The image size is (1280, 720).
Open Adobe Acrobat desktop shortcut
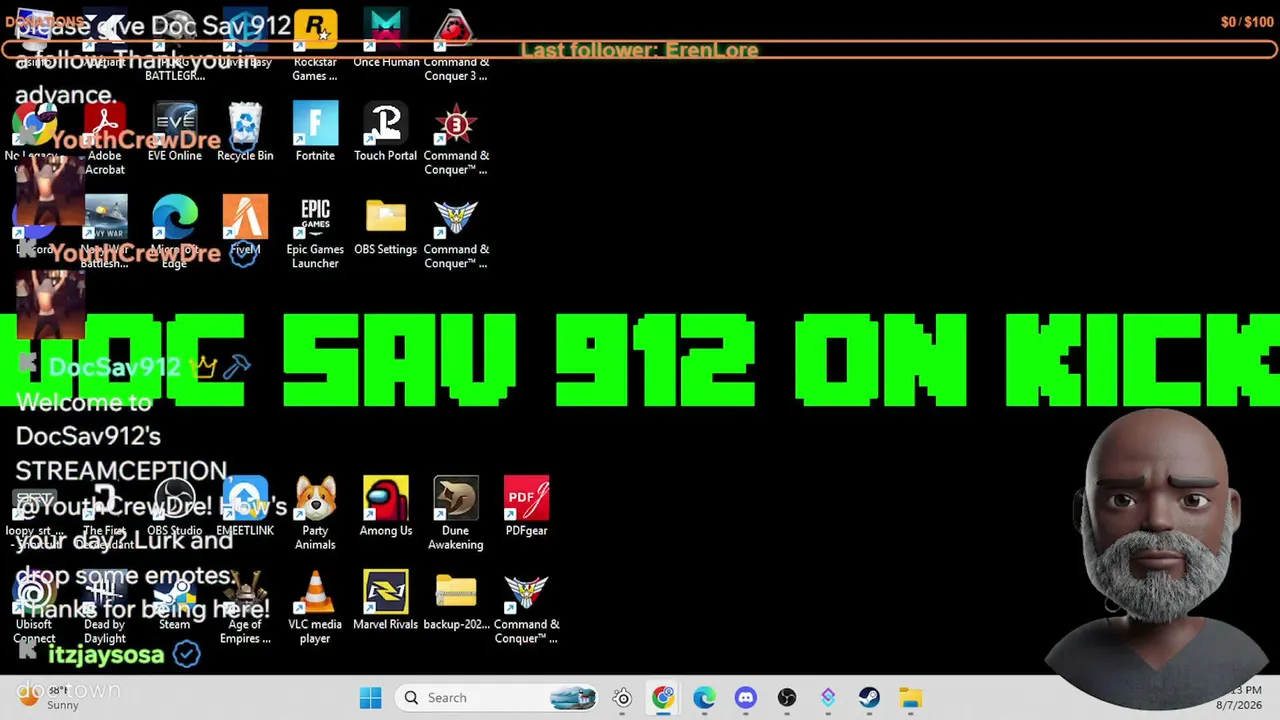pyautogui.click(x=105, y=139)
